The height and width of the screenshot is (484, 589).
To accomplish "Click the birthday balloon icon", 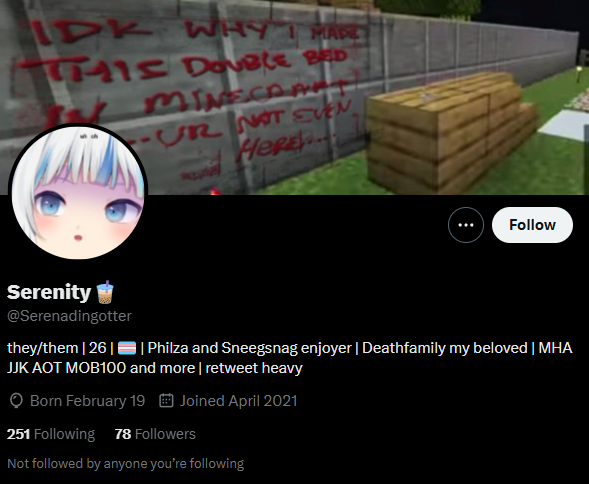I will (16, 401).
